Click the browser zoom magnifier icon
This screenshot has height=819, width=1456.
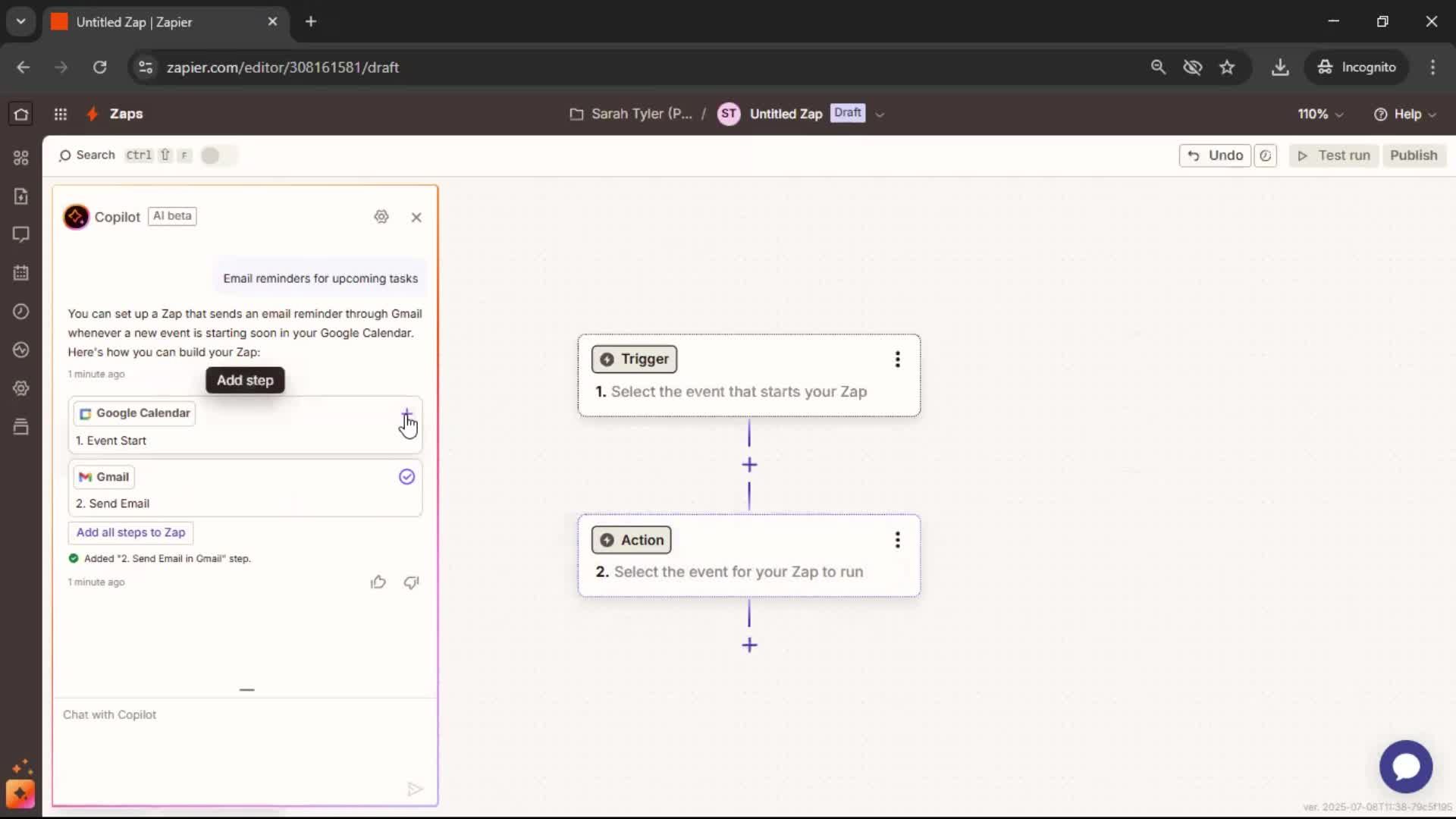1158,67
